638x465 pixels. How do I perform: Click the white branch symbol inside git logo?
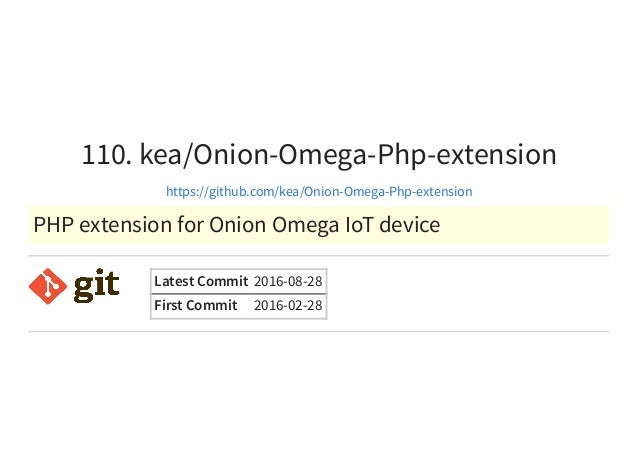[48, 286]
